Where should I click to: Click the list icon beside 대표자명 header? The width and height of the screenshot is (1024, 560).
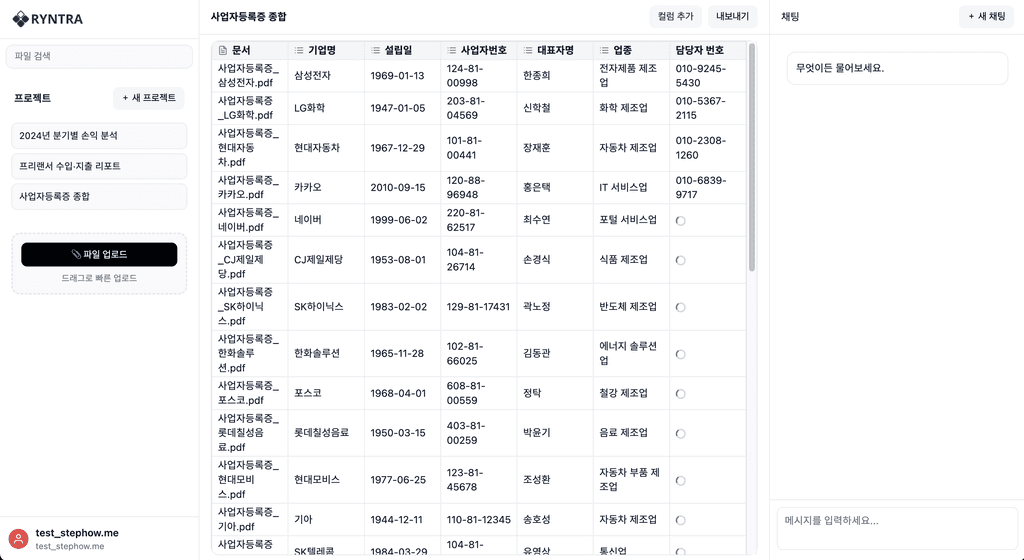click(528, 50)
